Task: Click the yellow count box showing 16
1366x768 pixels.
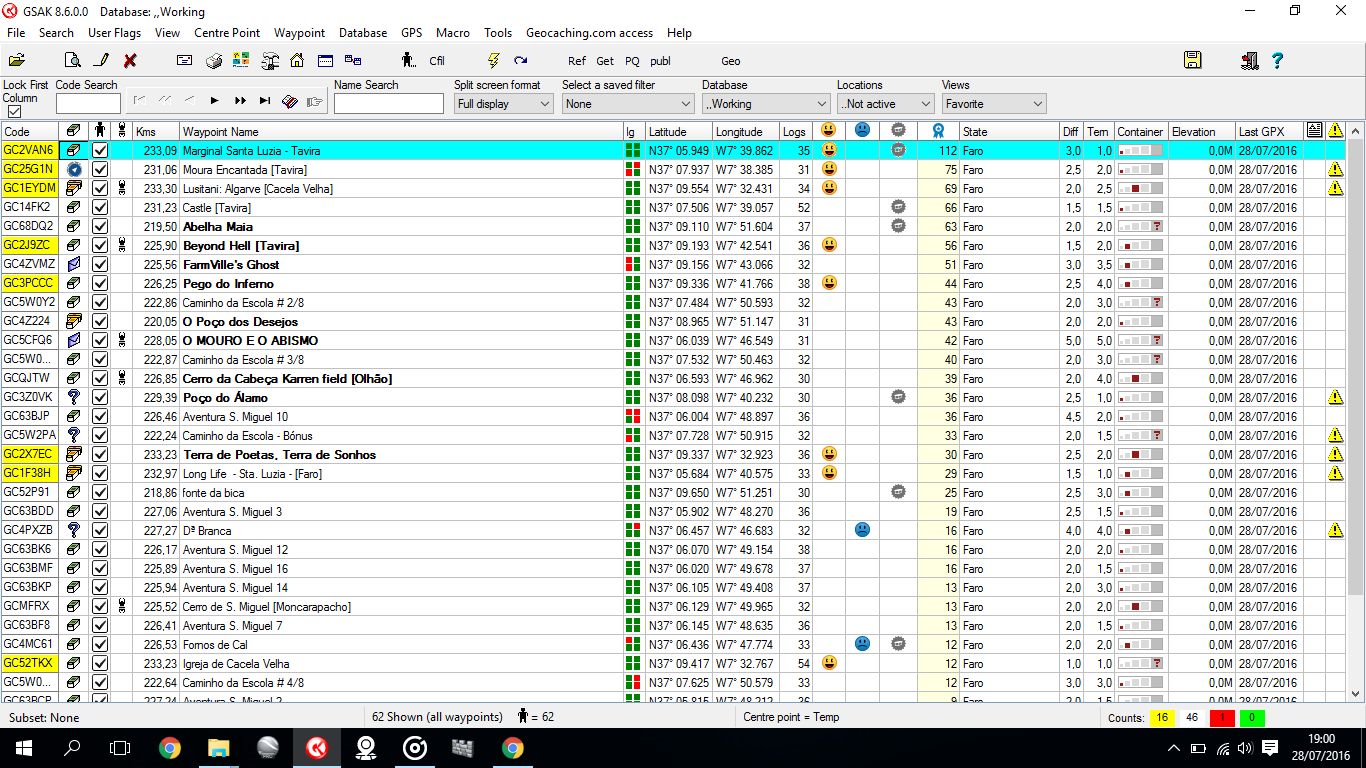Action: [1162, 717]
